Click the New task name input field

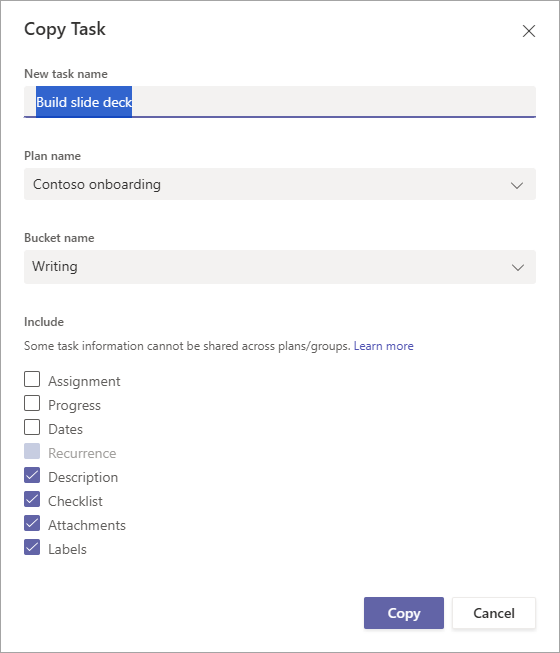click(280, 102)
